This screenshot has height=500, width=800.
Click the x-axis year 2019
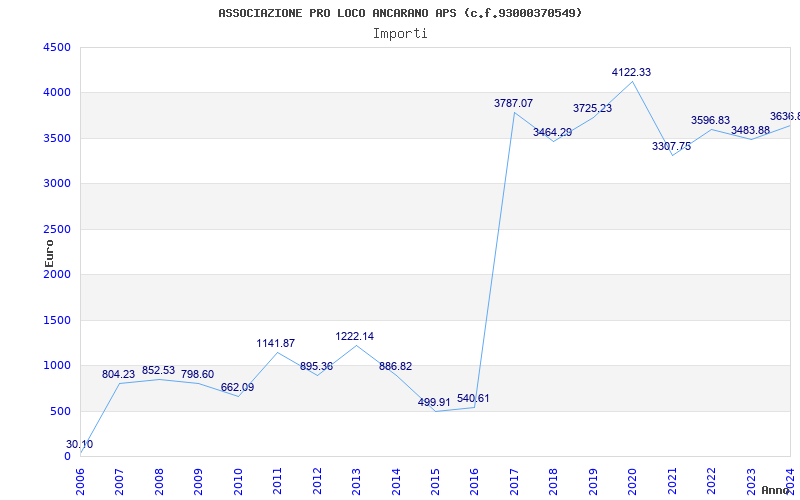593,482
